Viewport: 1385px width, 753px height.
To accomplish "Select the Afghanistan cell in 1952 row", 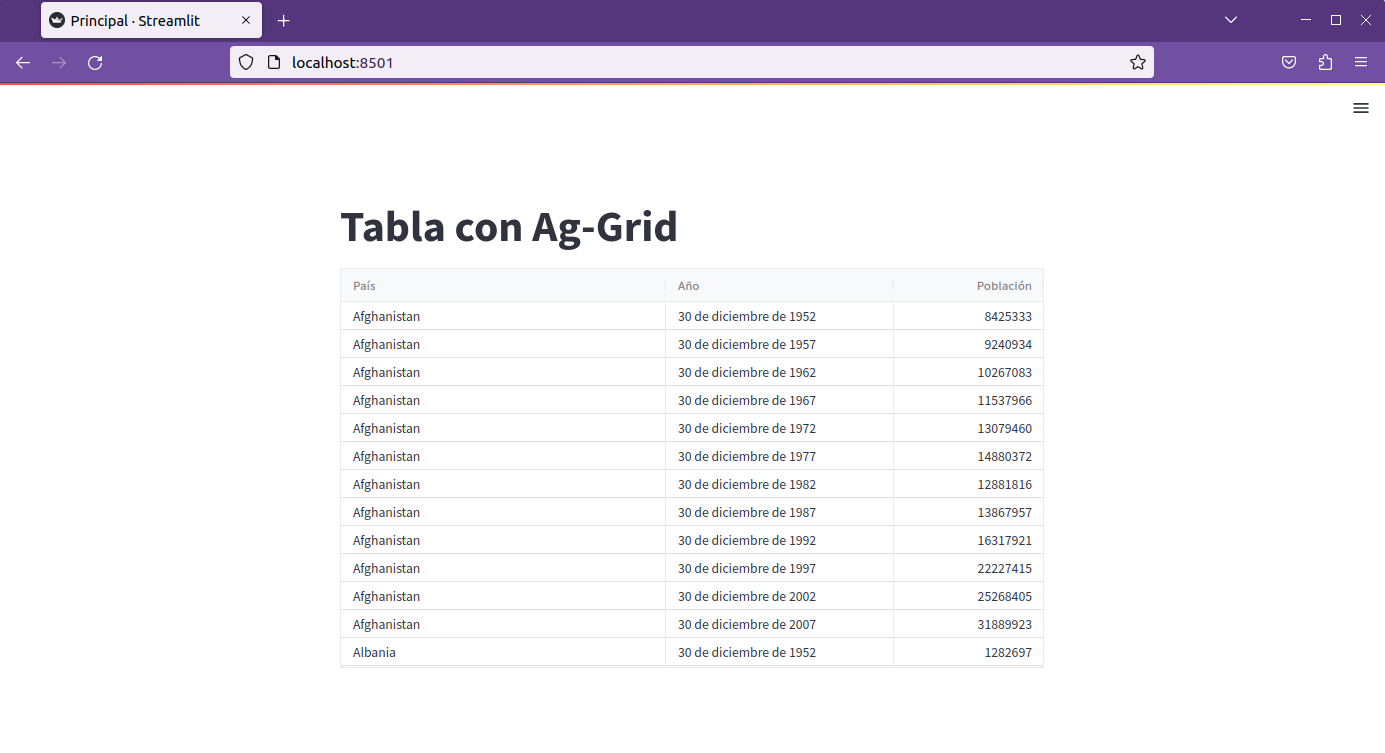I will (x=503, y=316).
